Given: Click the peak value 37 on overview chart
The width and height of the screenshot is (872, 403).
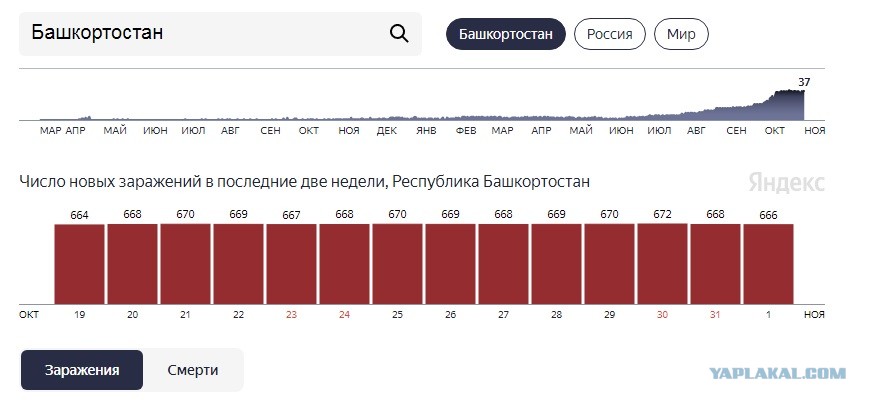Looking at the screenshot, I should point(804,82).
